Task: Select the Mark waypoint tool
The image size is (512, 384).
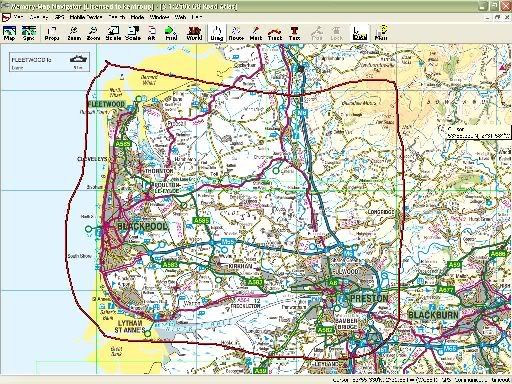Action: pyautogui.click(x=256, y=33)
